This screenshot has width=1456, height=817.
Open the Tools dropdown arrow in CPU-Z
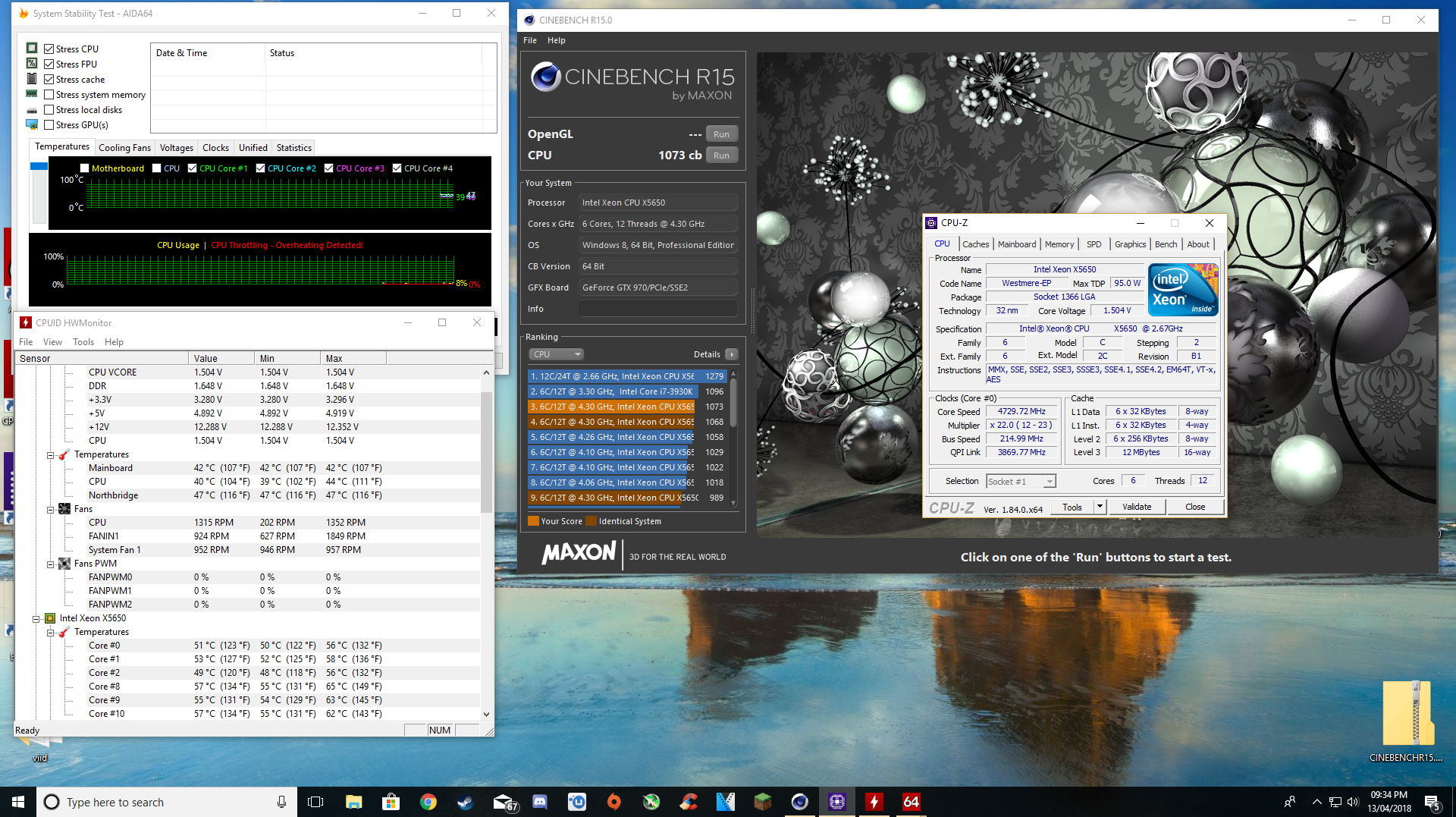[x=1100, y=507]
